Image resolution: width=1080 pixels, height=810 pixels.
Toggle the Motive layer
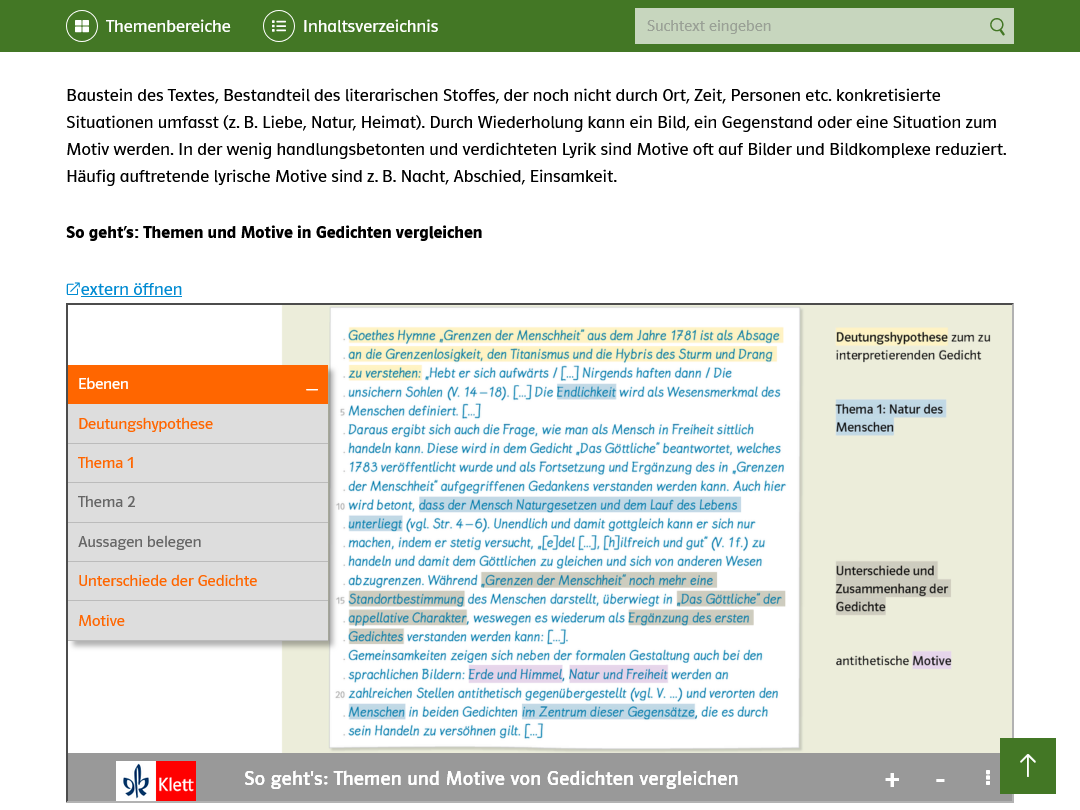[x=198, y=621]
